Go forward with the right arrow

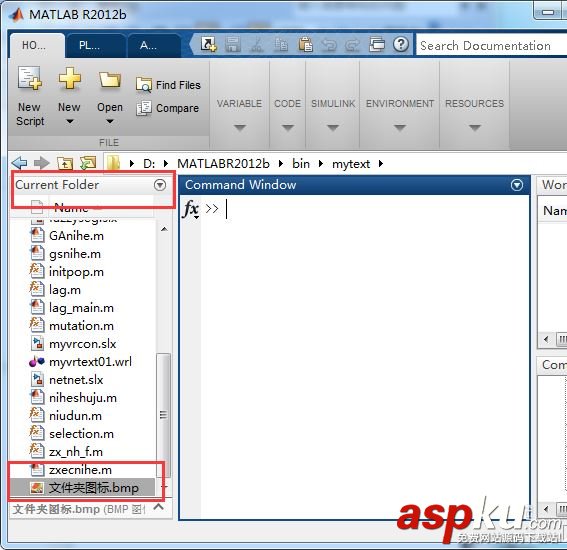coord(42,163)
